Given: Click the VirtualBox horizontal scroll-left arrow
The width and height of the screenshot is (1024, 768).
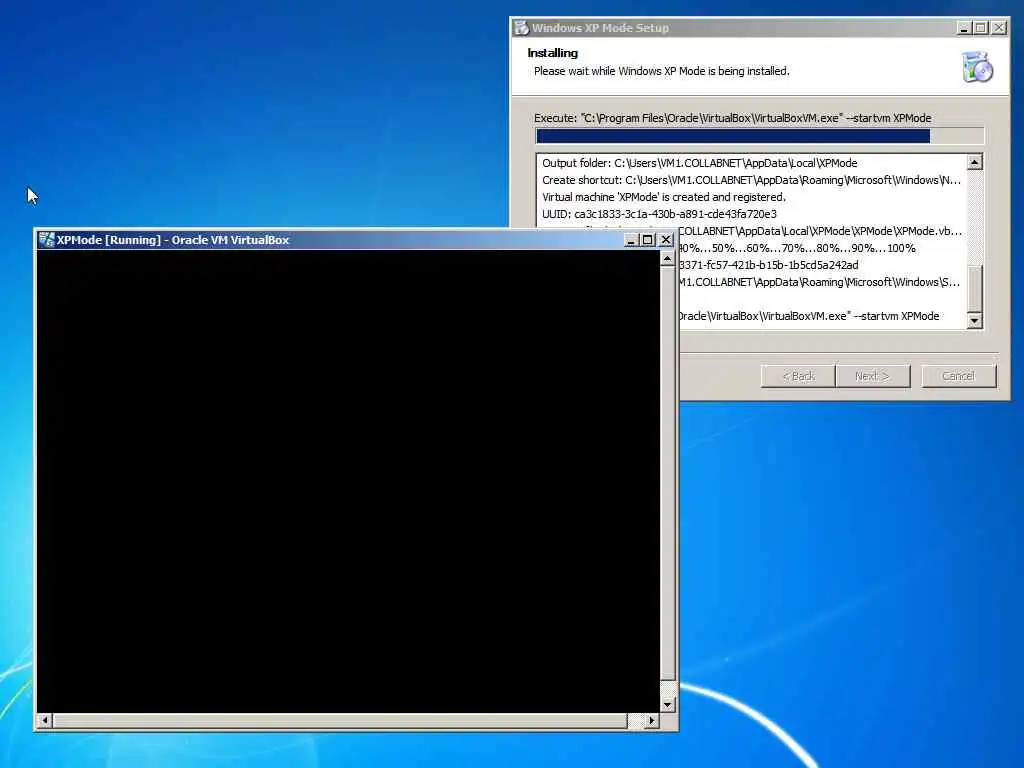Looking at the screenshot, I should pos(45,720).
